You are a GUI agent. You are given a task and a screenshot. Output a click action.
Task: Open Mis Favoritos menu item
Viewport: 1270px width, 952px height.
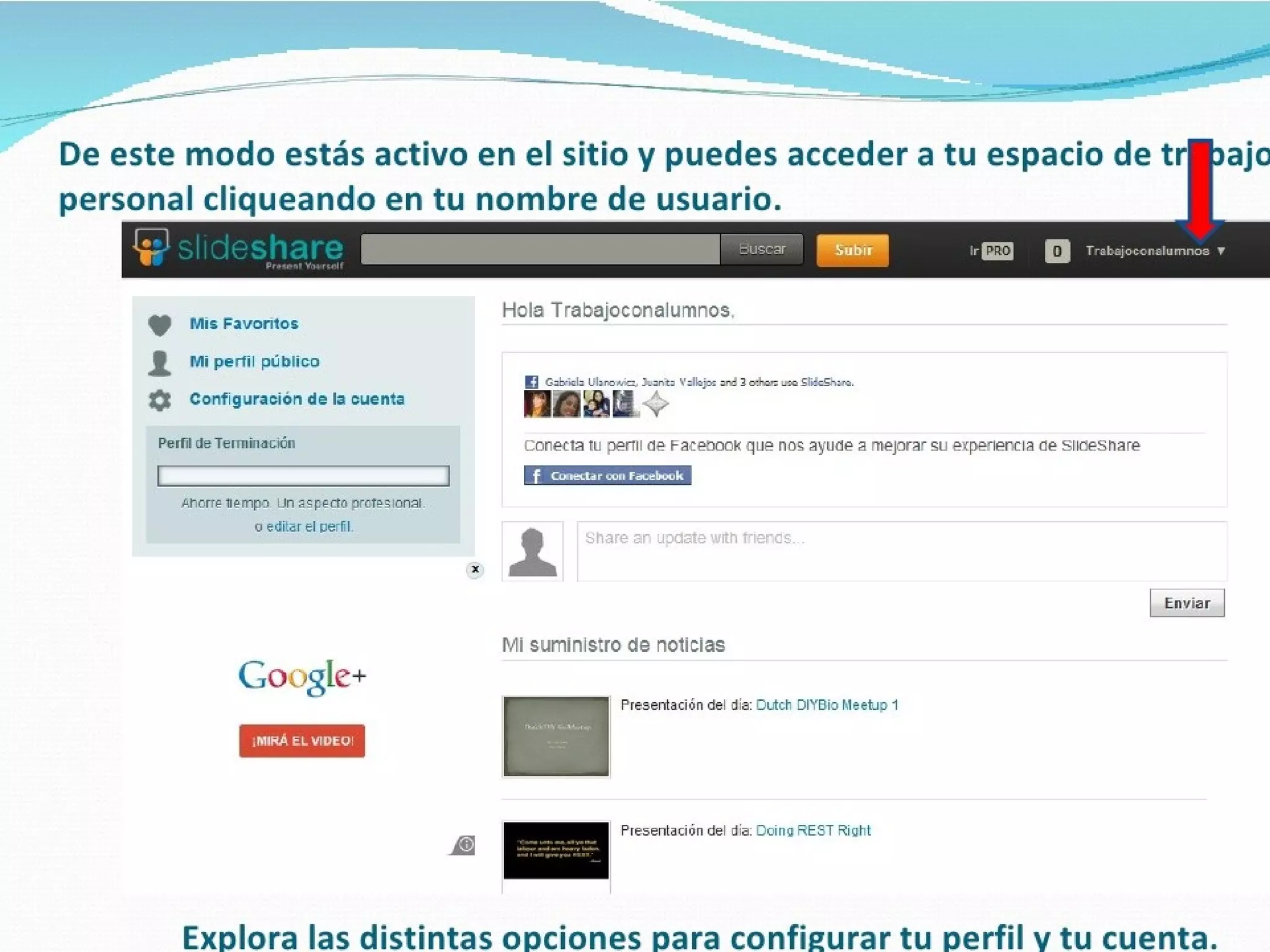pos(244,324)
